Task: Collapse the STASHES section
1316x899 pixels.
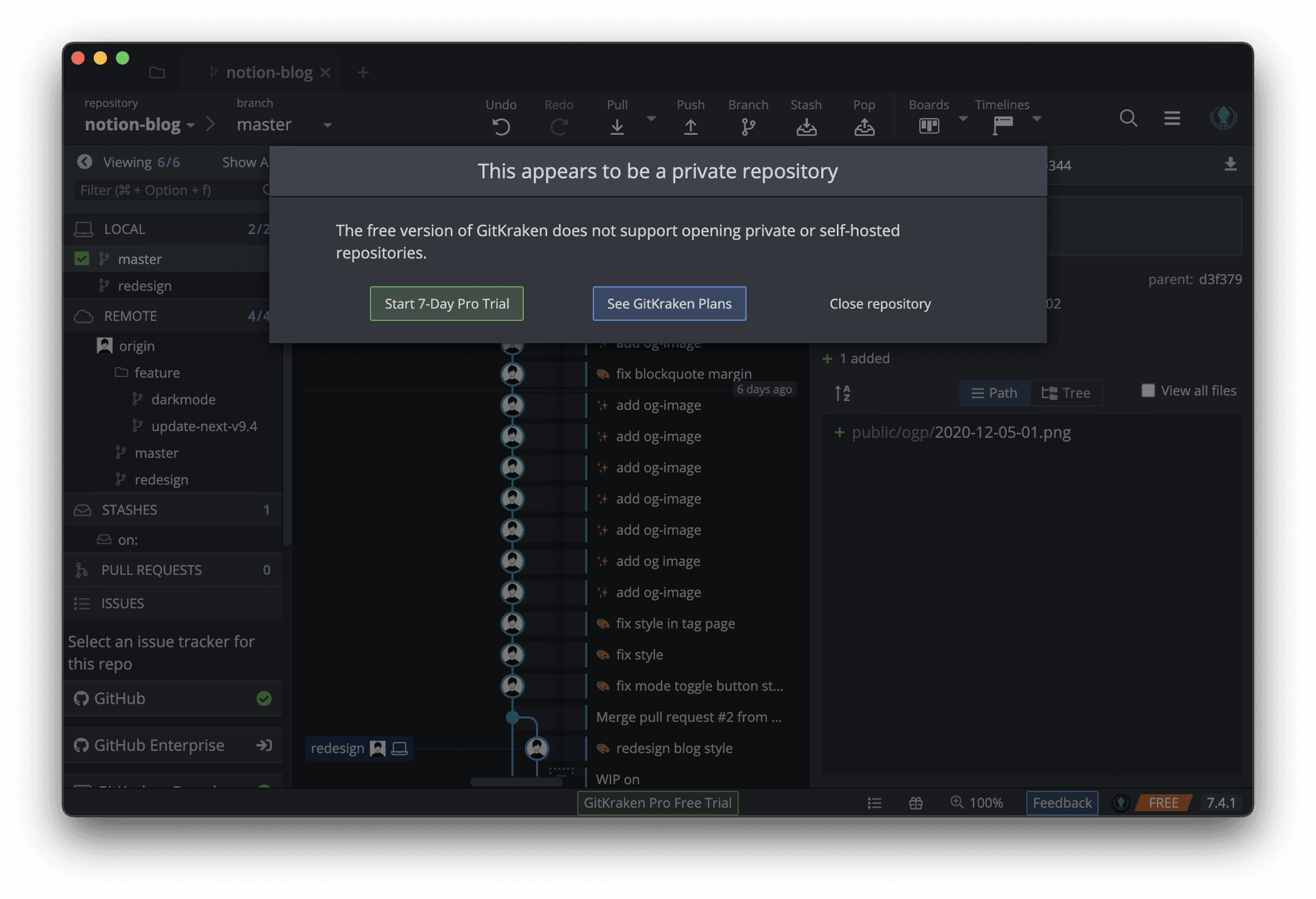Action: [172, 510]
